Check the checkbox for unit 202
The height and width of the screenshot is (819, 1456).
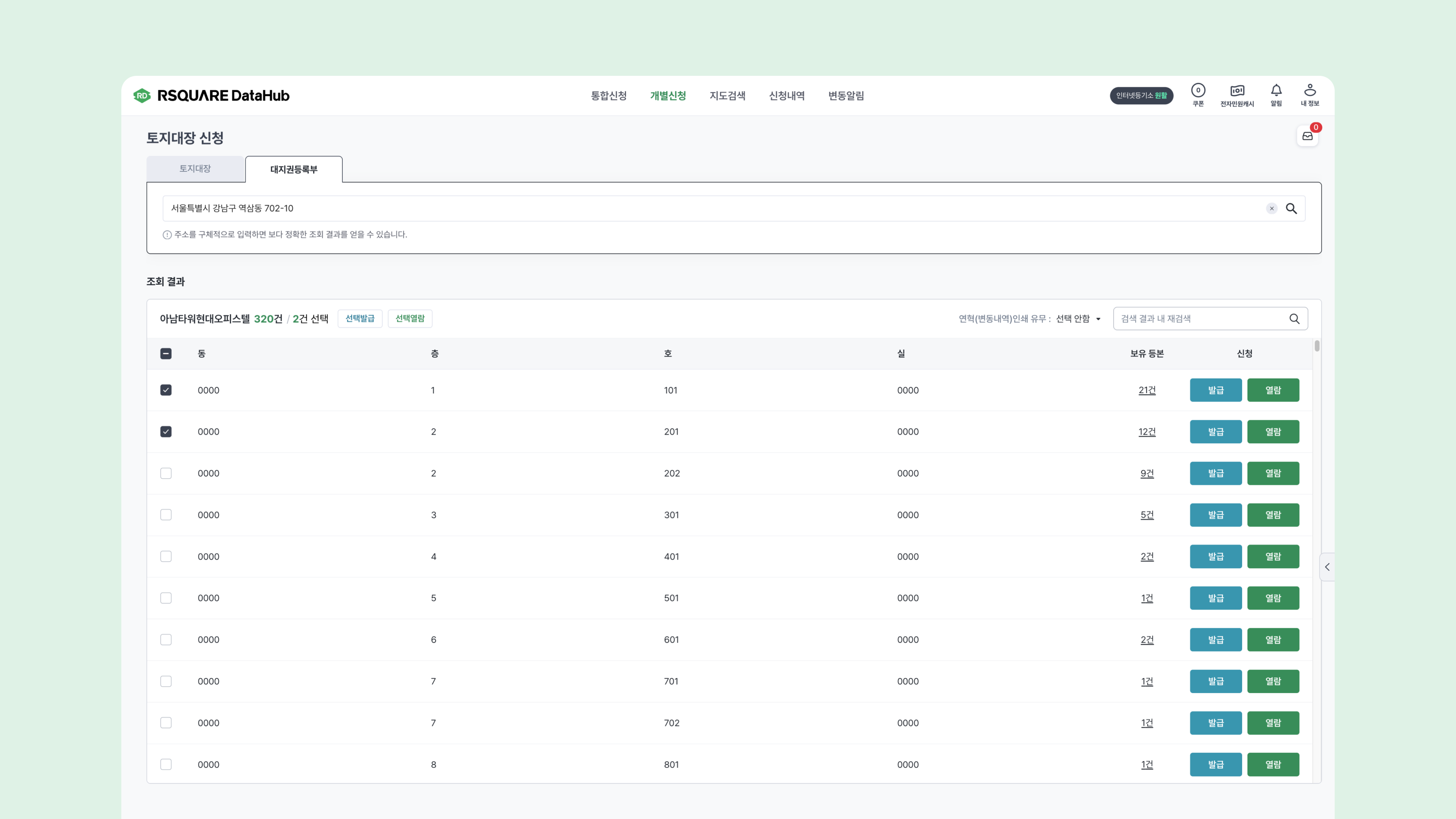pos(166,473)
